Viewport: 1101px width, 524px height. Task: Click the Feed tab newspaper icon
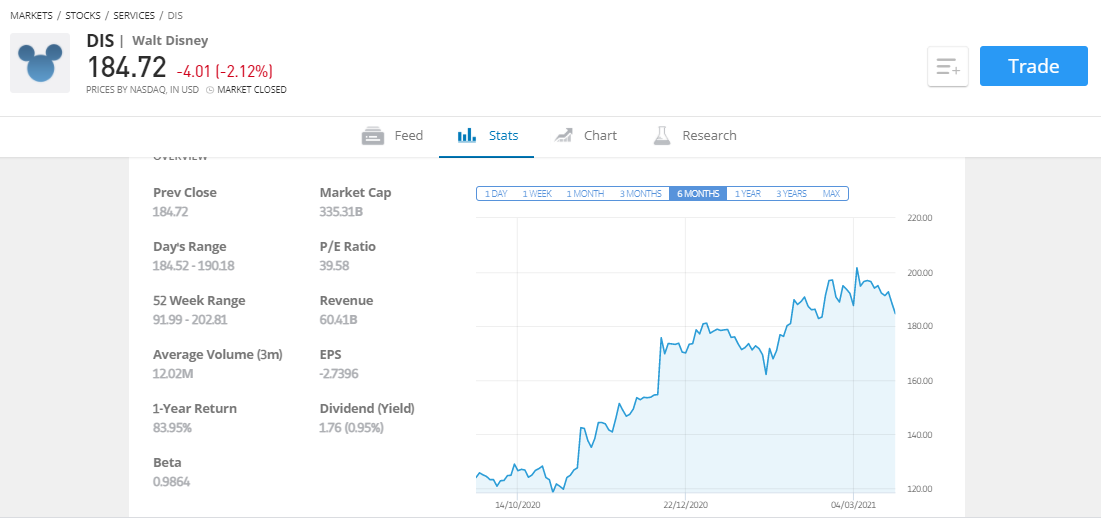[x=373, y=136]
